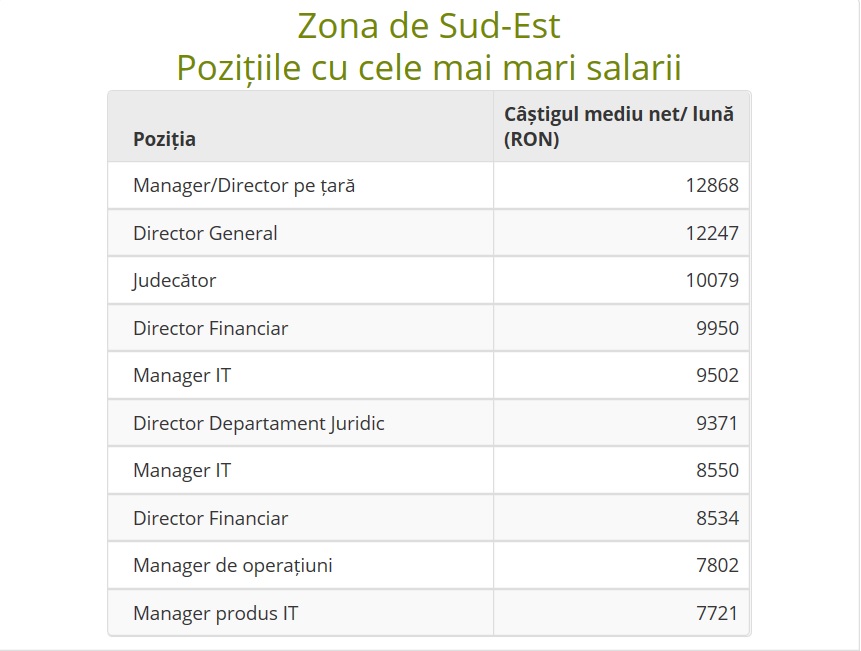Image resolution: width=861 pixels, height=651 pixels.
Task: Click the 8534 salary cell
Action: (717, 518)
